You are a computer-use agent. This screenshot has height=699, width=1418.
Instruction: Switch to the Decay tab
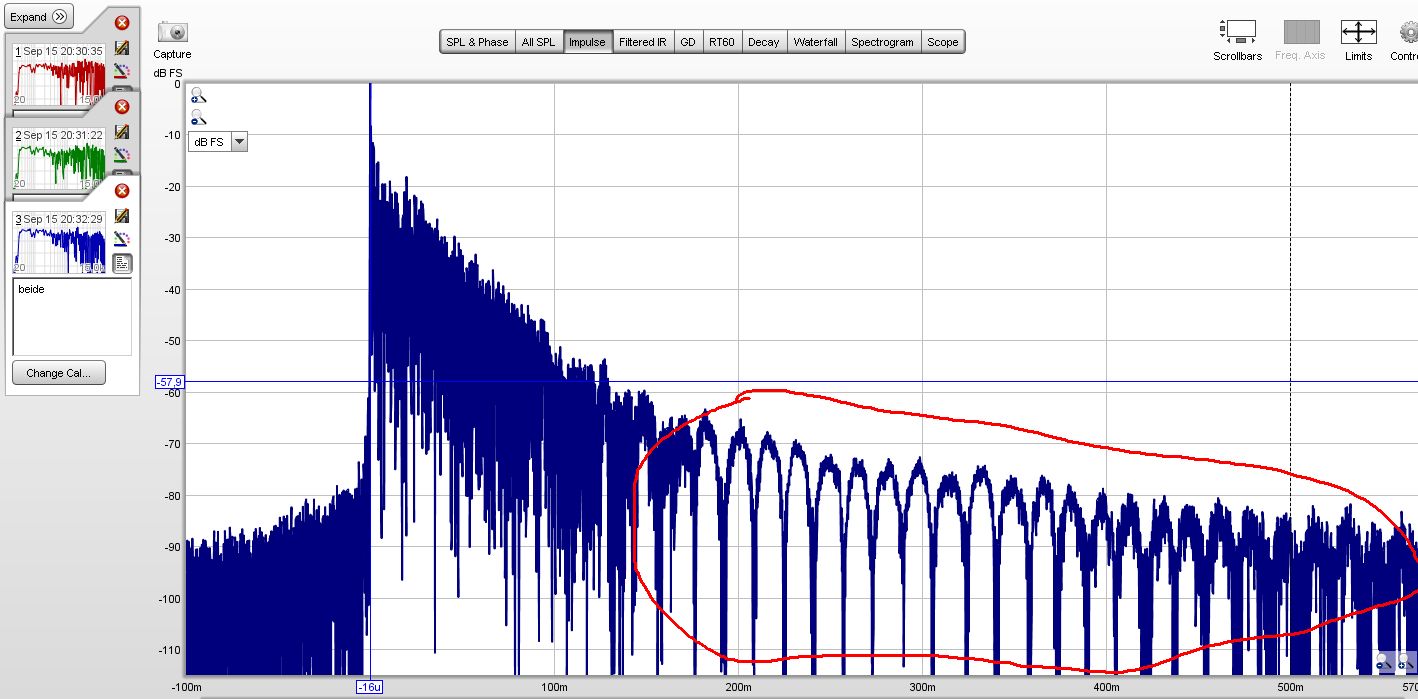763,42
